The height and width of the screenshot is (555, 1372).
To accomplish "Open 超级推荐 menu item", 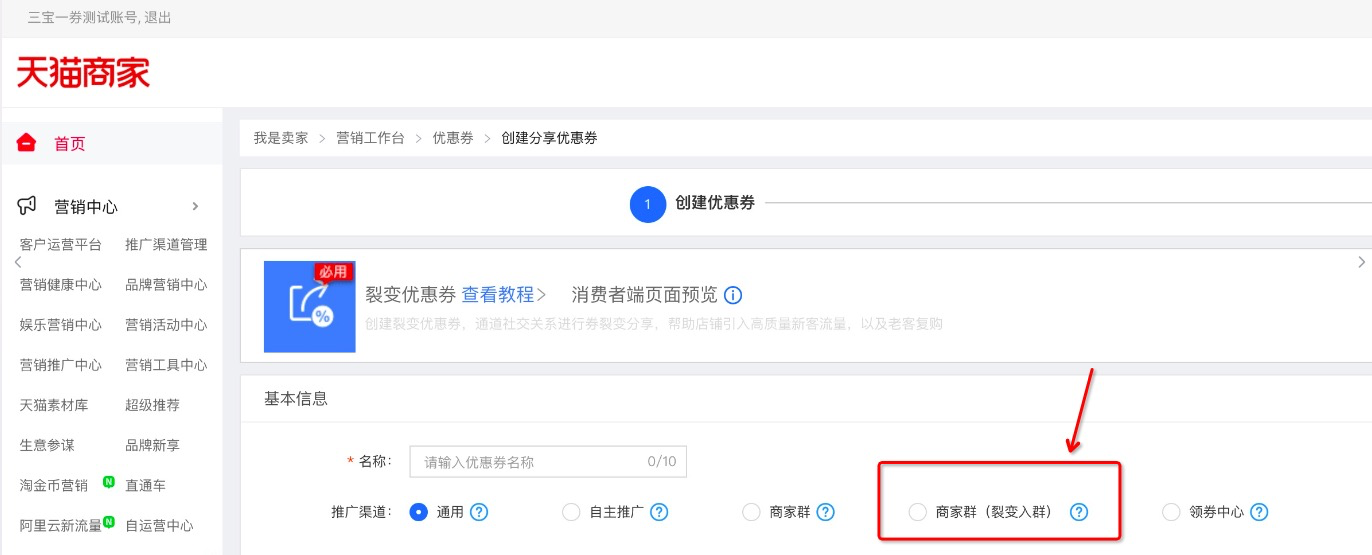I will coord(152,405).
